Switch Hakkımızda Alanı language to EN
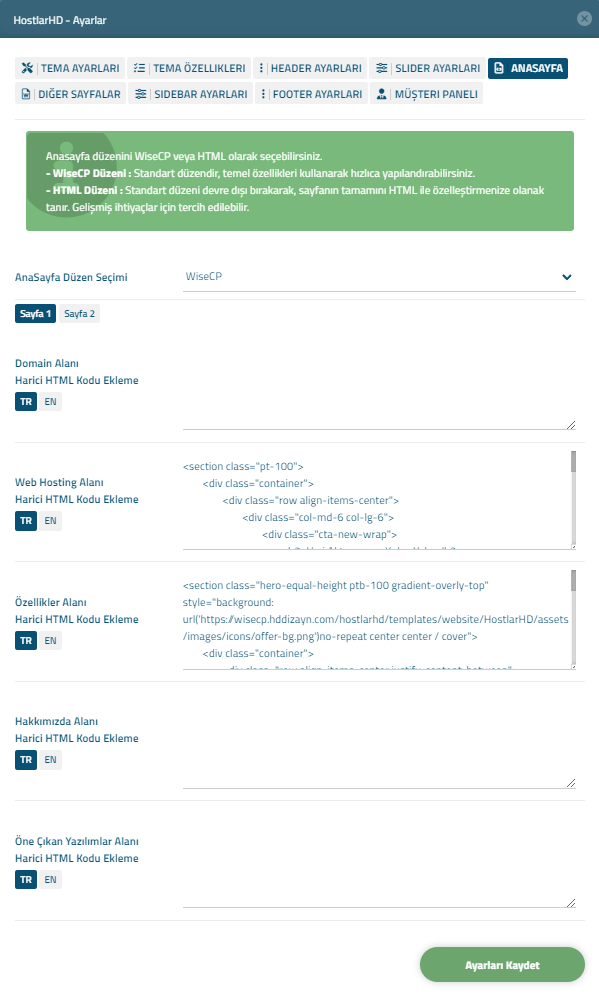Screen dimensions: 599x996 click(x=50, y=760)
